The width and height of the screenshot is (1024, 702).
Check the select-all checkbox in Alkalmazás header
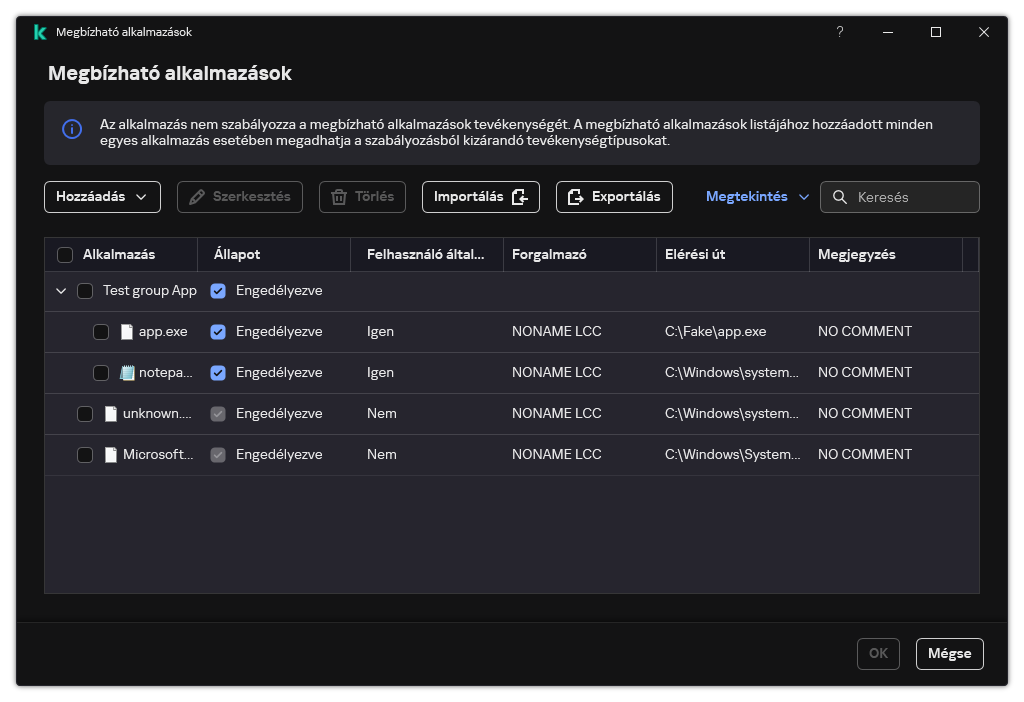point(65,255)
